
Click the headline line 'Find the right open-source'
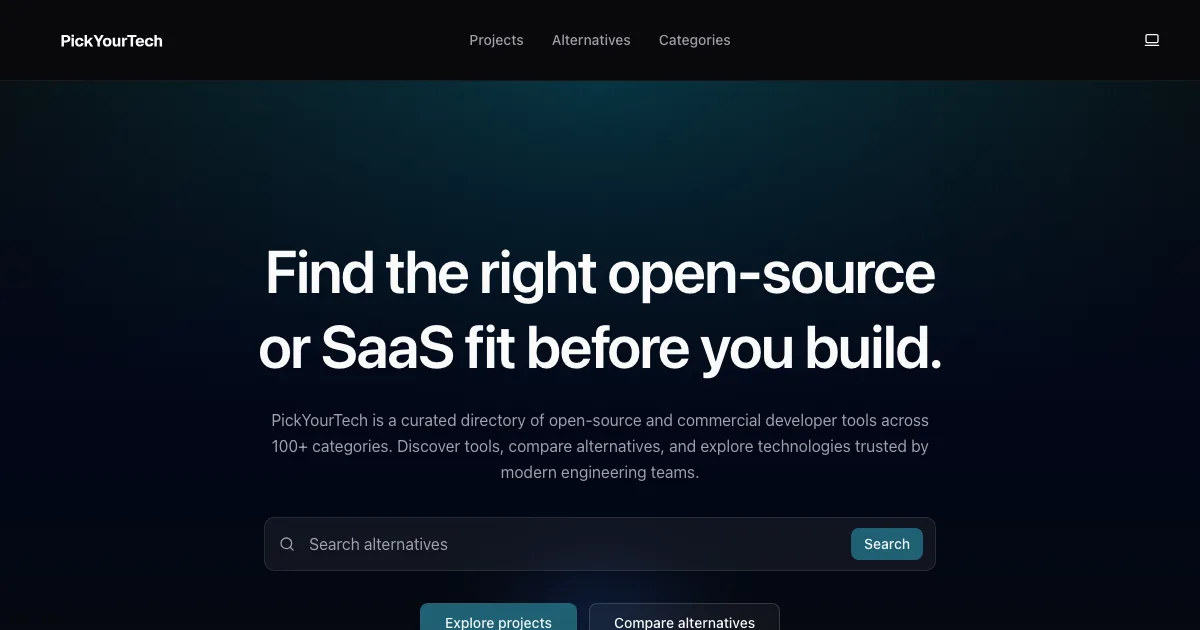coord(600,273)
